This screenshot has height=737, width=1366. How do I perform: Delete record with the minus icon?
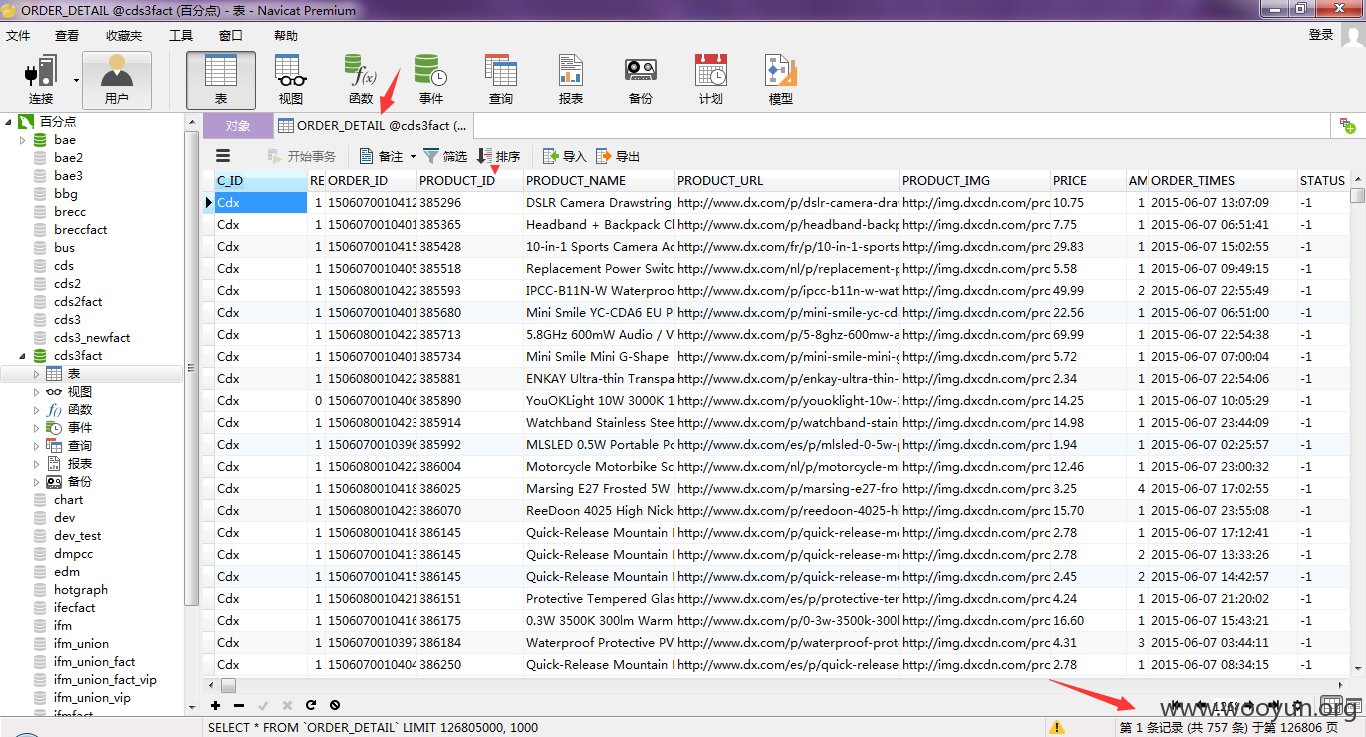click(239, 705)
